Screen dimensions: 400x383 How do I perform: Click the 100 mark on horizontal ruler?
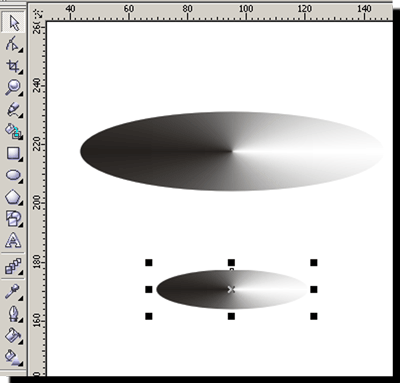[246, 9]
